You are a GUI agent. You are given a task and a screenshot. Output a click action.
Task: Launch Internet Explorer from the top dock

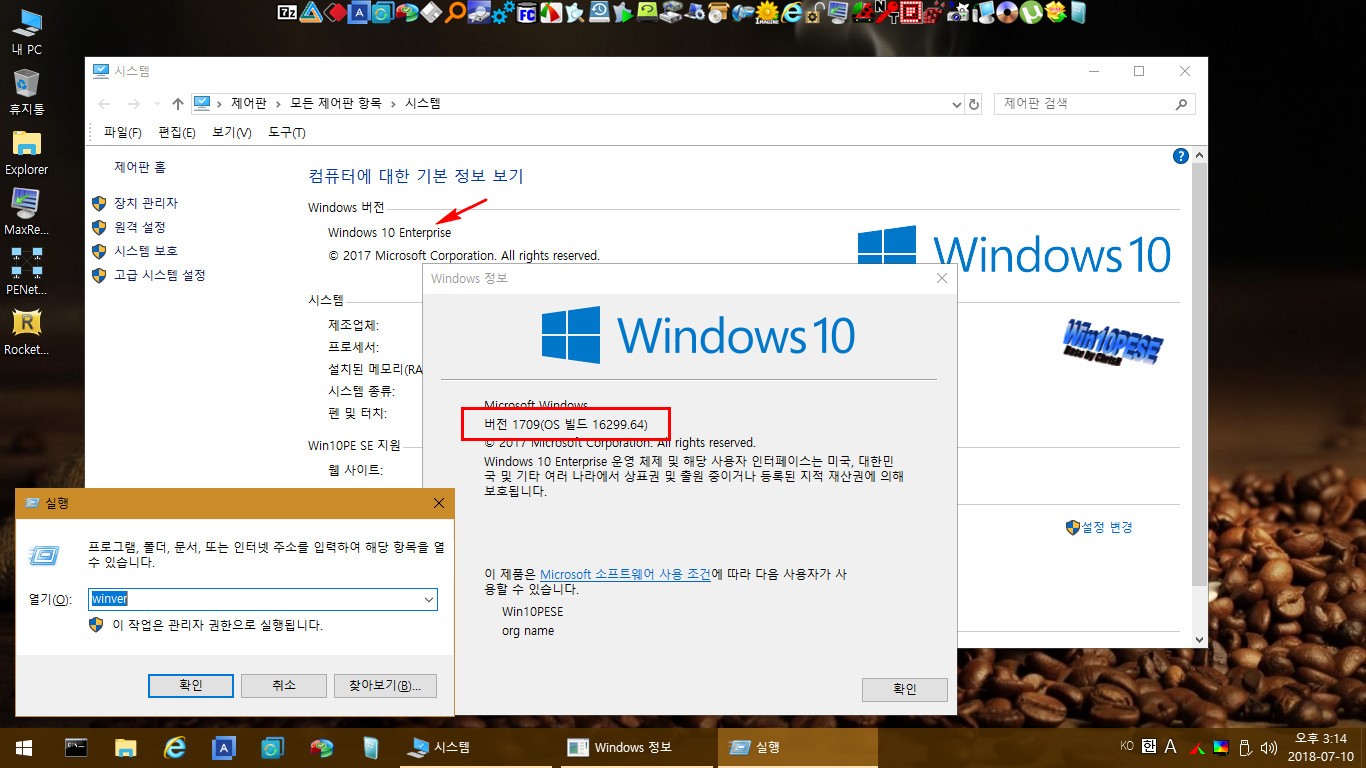[791, 12]
